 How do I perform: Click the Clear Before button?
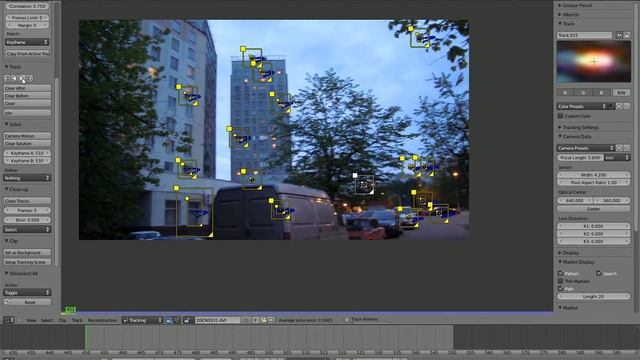[27, 96]
